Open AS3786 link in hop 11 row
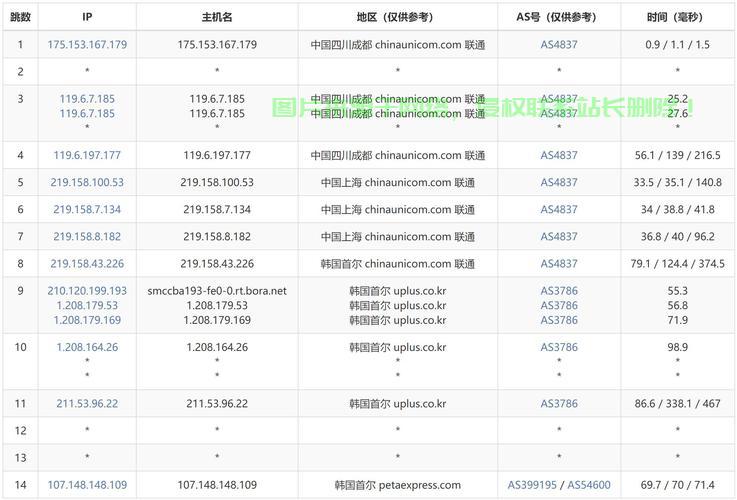This screenshot has width=737, height=500. pos(559,404)
